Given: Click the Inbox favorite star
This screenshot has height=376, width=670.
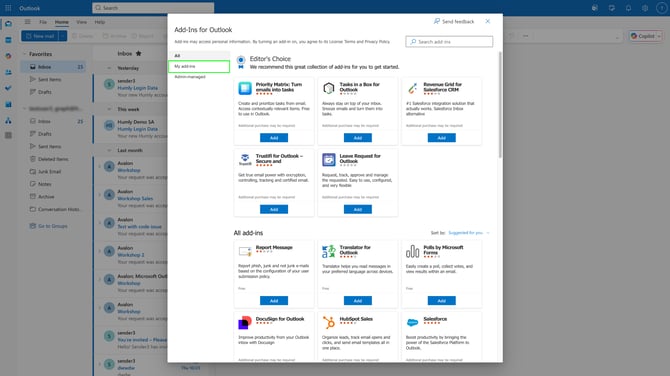Looking at the screenshot, I should point(138,53).
